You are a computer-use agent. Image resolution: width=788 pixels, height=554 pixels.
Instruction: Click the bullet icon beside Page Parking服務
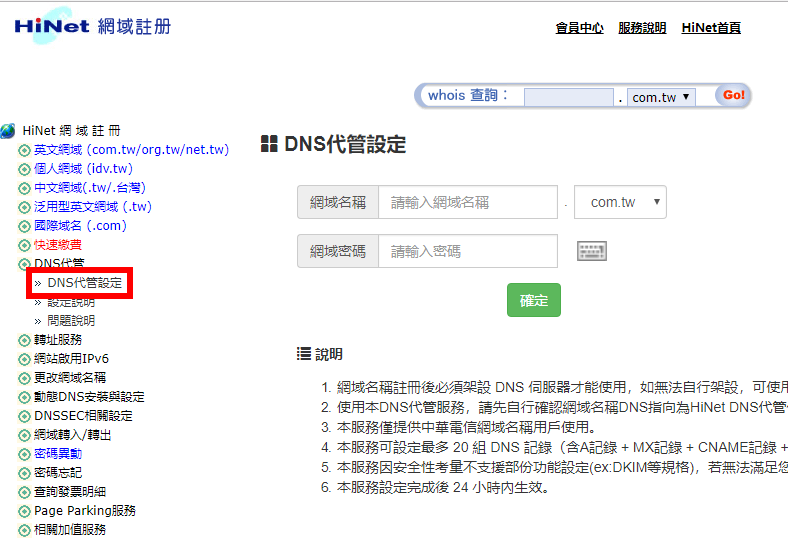[24, 511]
